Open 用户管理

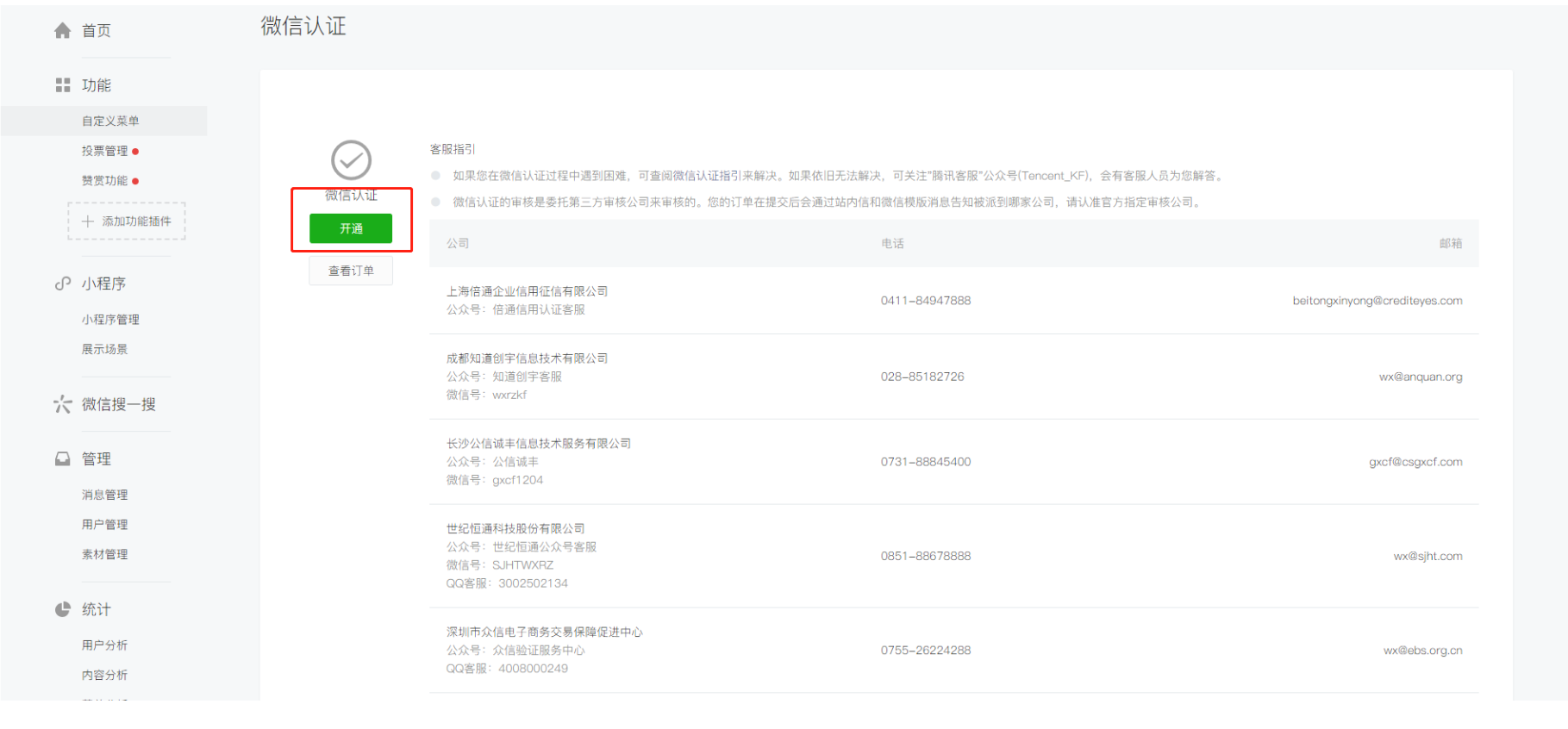click(104, 525)
